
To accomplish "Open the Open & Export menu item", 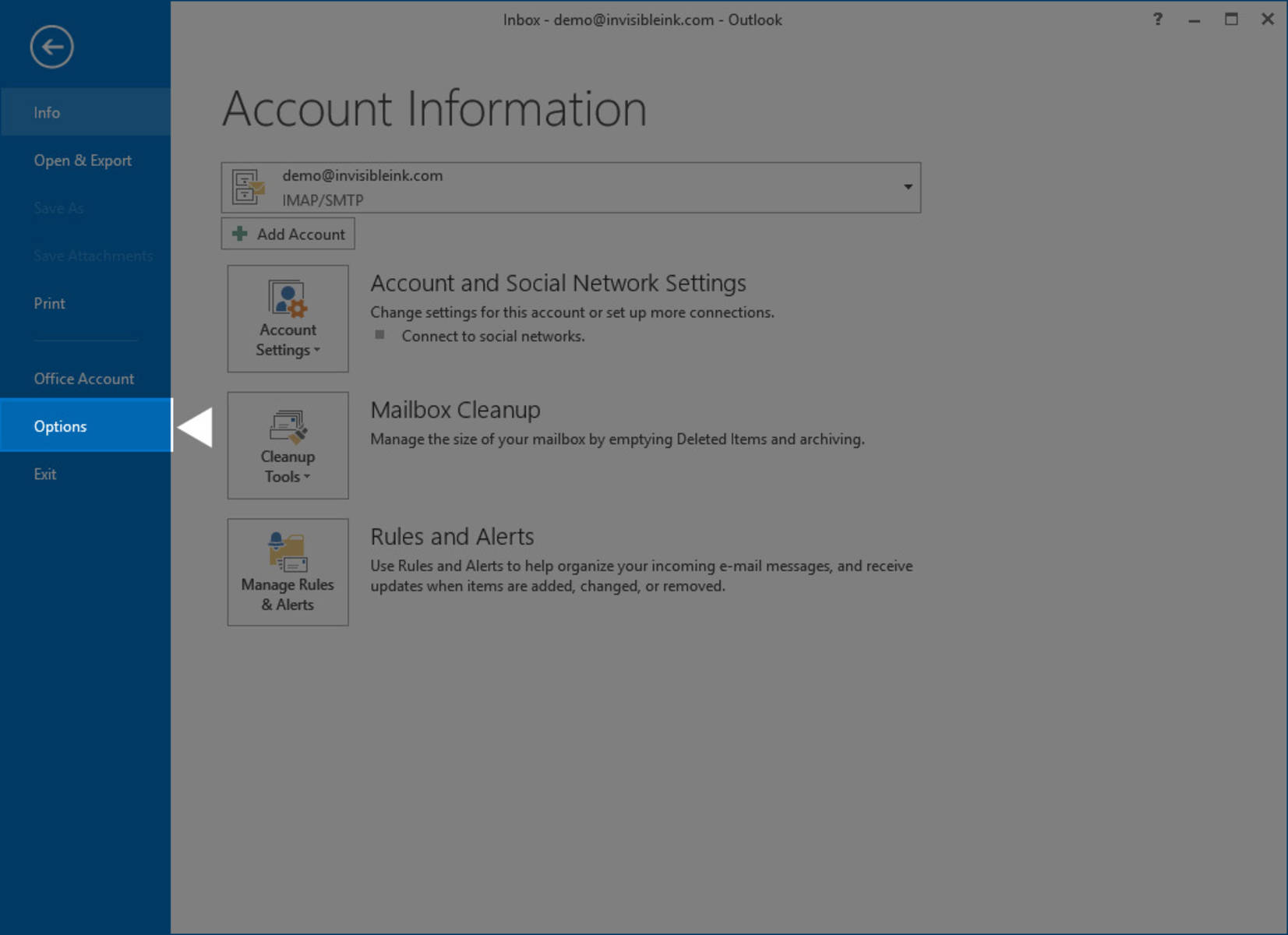I will click(86, 161).
